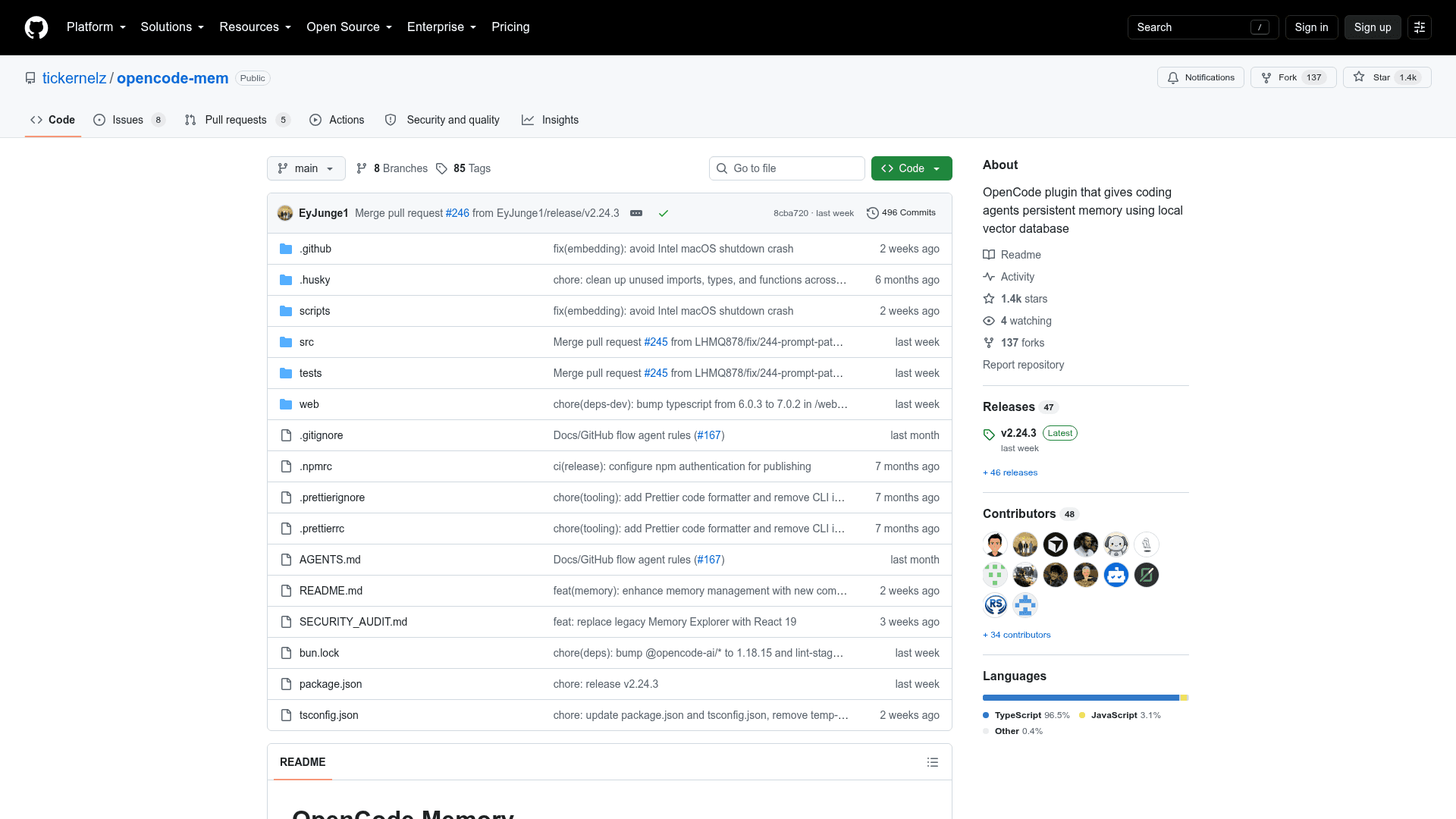1456x819 pixels.
Task: Click the scripts folder icon
Action: tap(286, 311)
